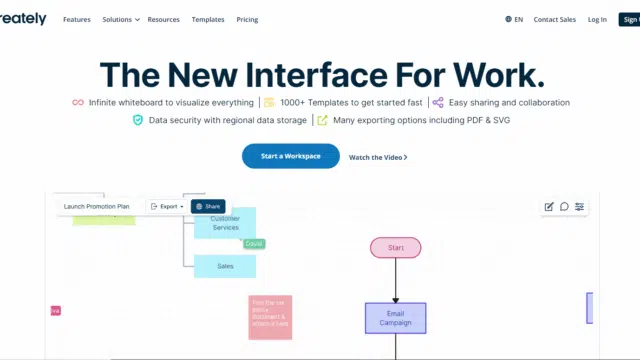Open the Features menu item
The image size is (640, 360).
(x=77, y=20)
